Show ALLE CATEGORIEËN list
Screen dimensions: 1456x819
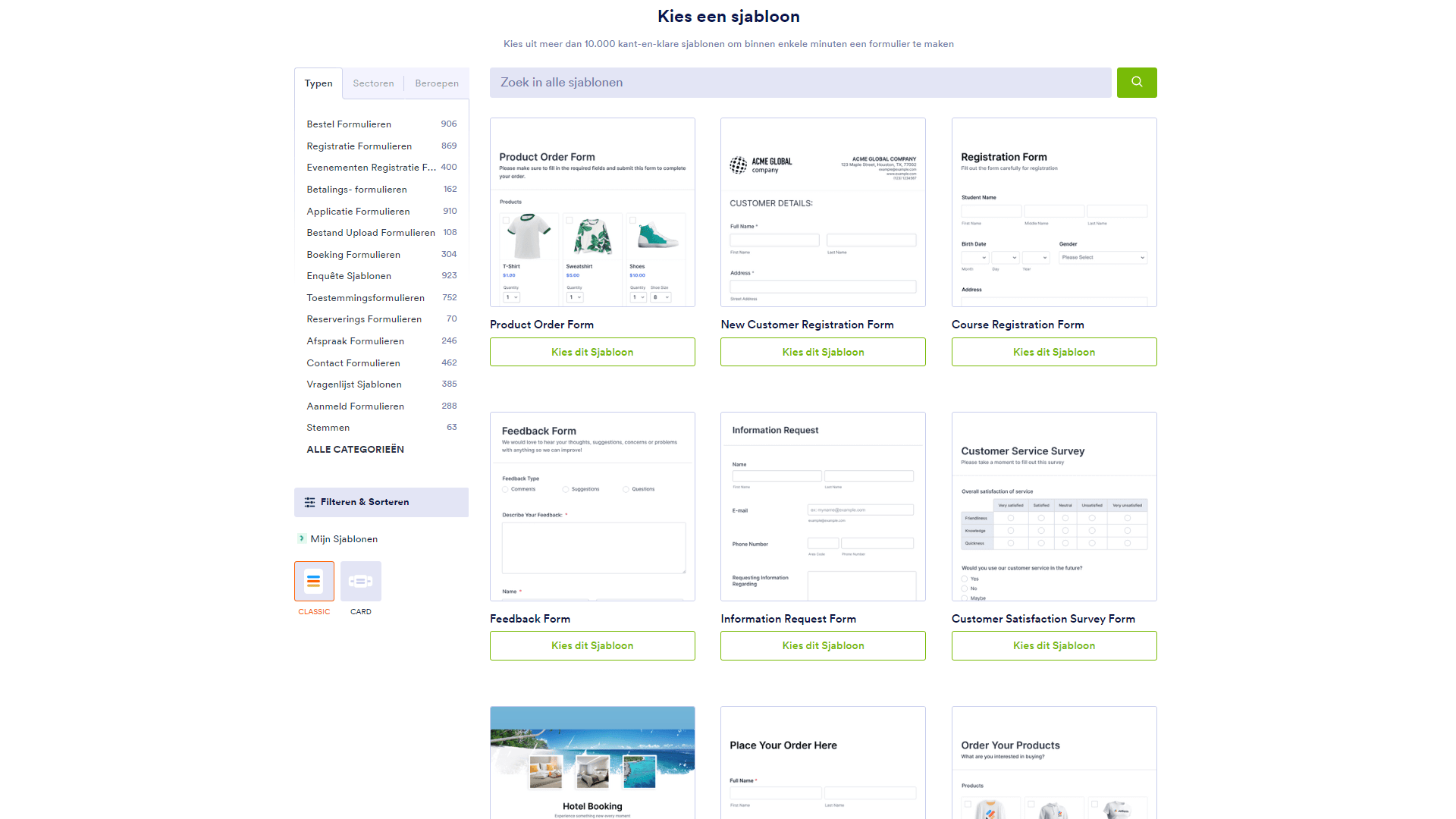[x=355, y=449]
